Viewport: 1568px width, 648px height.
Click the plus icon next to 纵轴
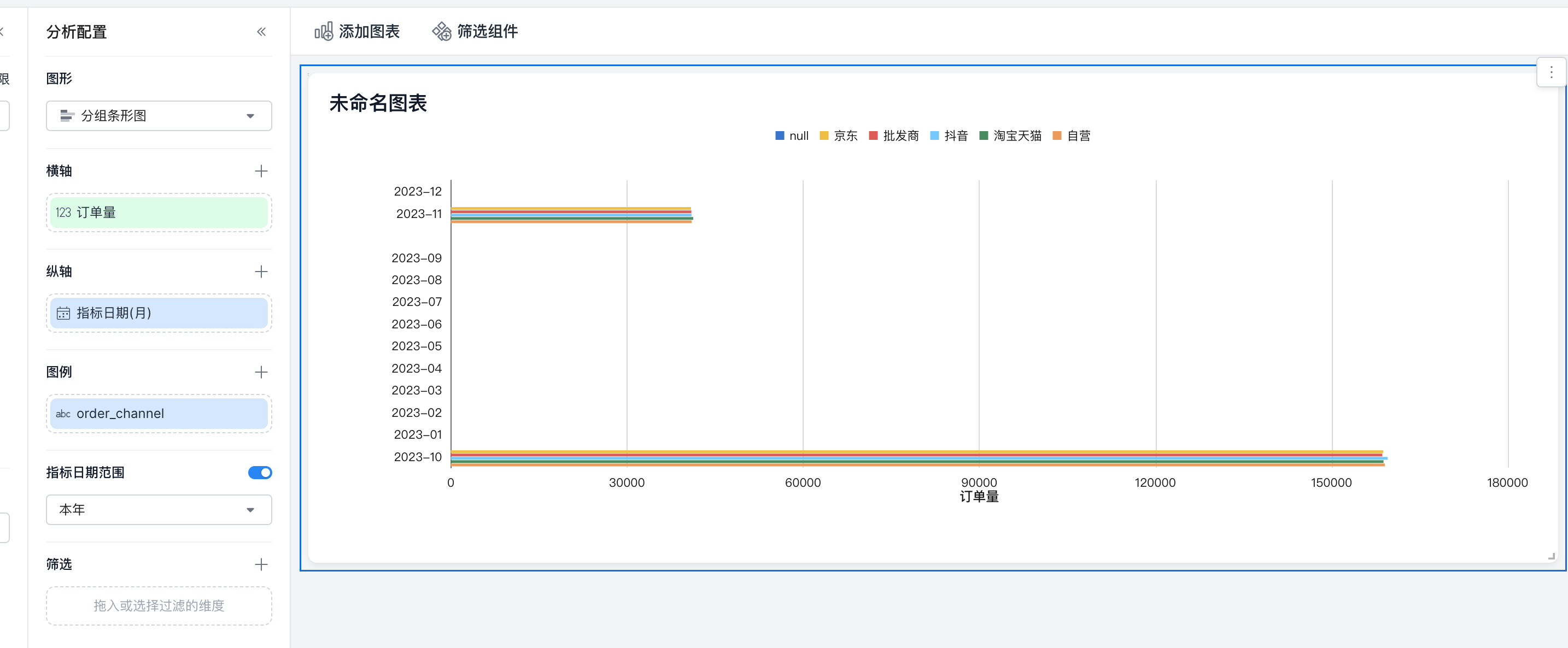[x=261, y=272]
